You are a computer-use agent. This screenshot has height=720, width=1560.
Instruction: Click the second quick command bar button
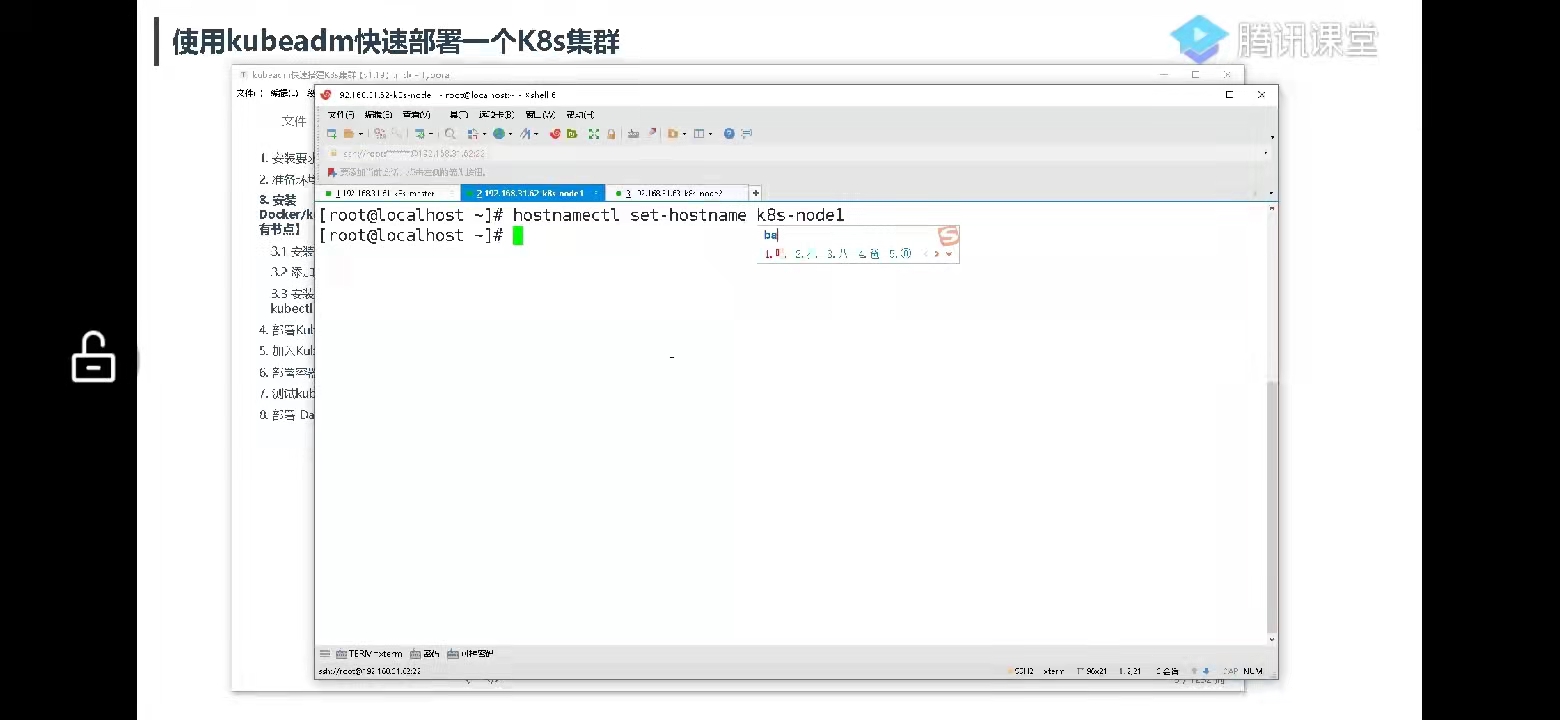(x=425, y=654)
